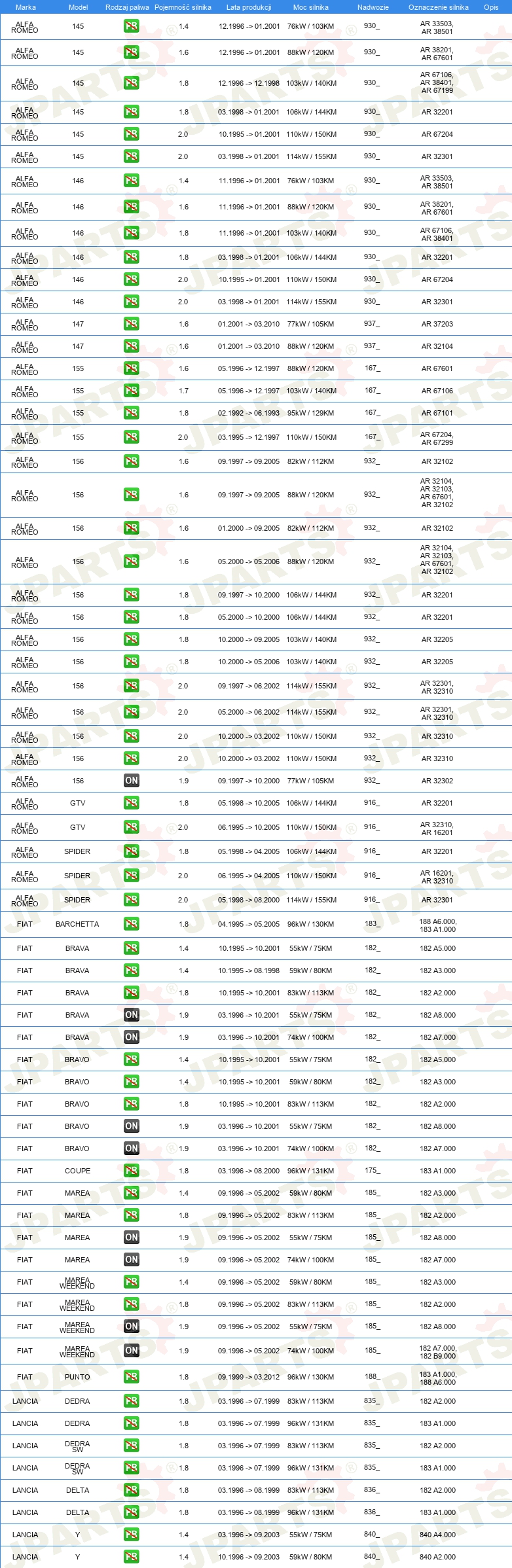This screenshot has height=1568, width=512.
Task: Click the Marka column header
Action: point(26,7)
